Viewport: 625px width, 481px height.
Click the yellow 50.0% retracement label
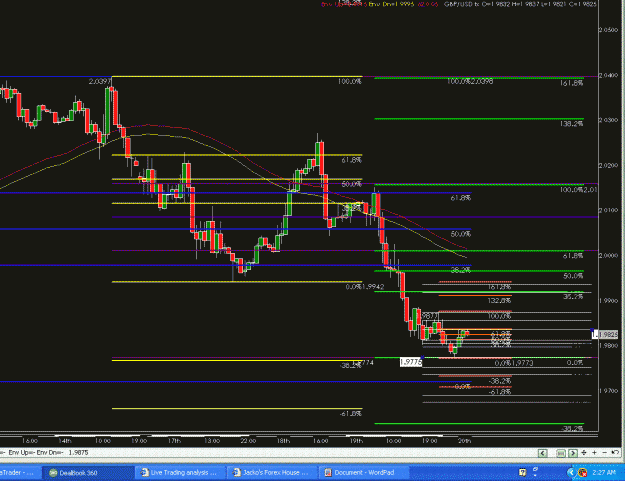[x=352, y=184]
